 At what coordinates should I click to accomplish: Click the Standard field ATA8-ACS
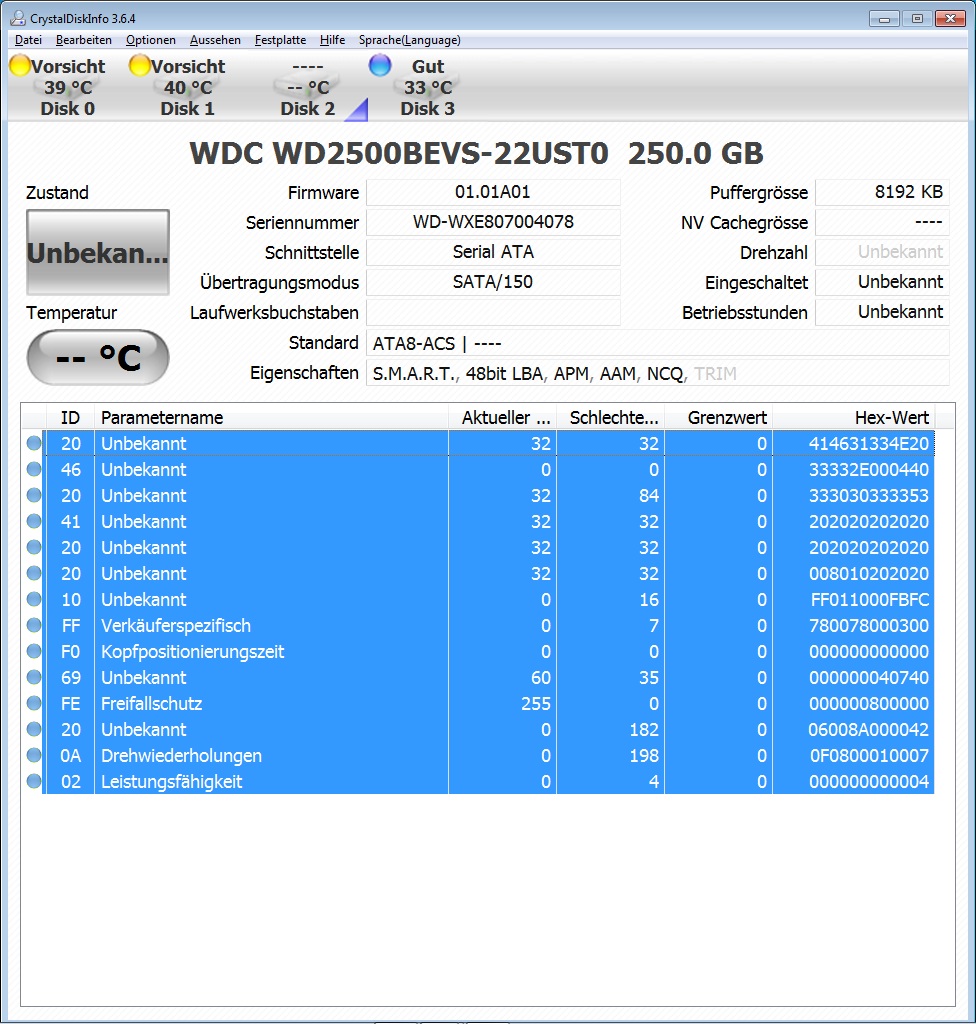coord(658,343)
